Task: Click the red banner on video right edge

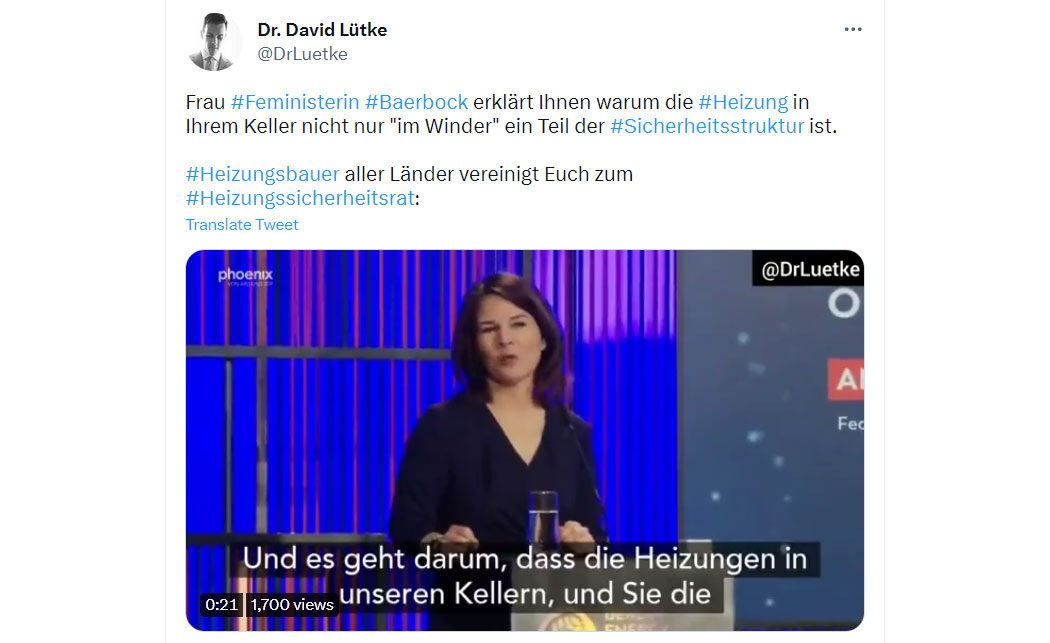Action: 846,380
